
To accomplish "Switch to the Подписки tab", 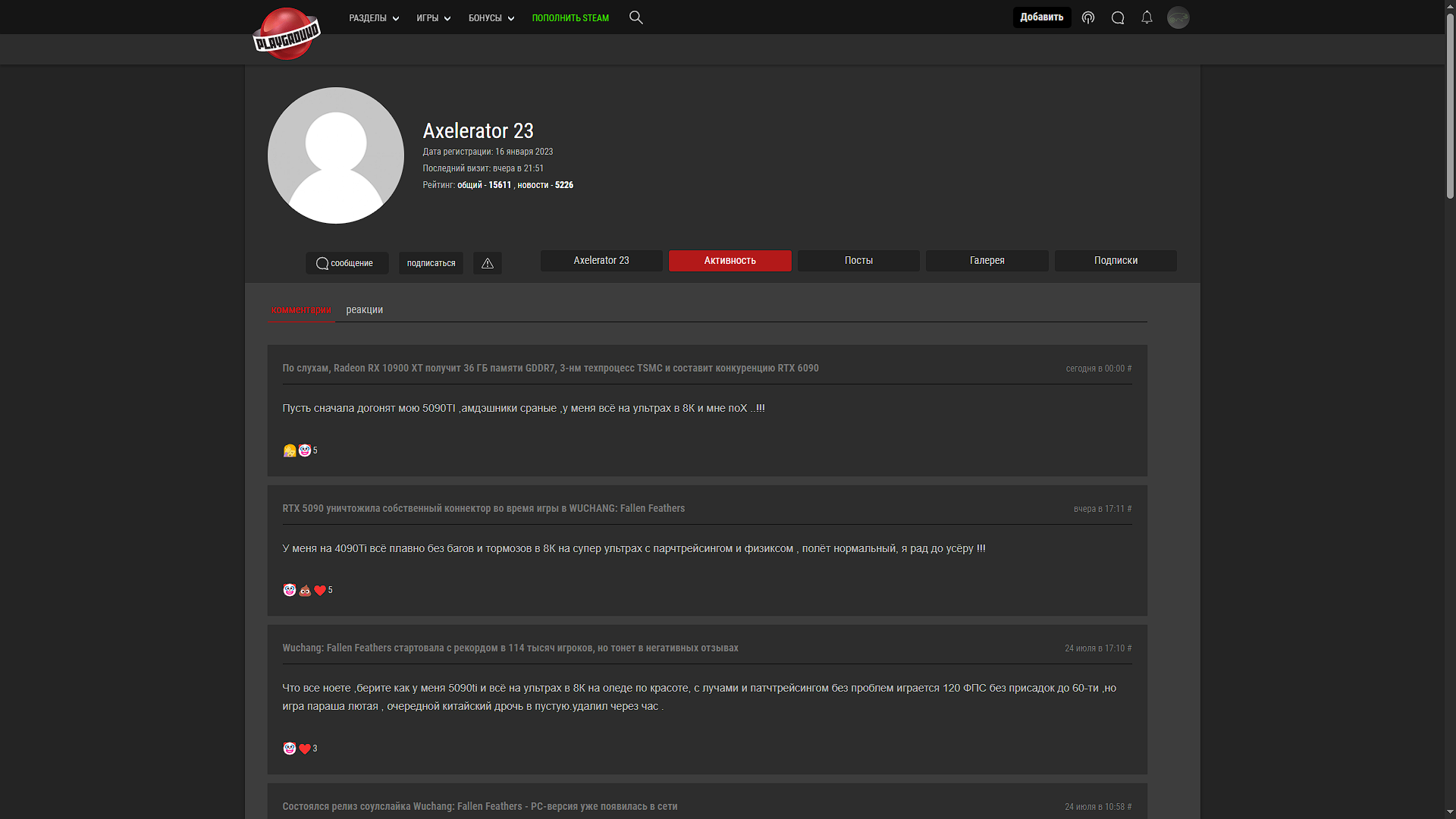I will point(1116,260).
